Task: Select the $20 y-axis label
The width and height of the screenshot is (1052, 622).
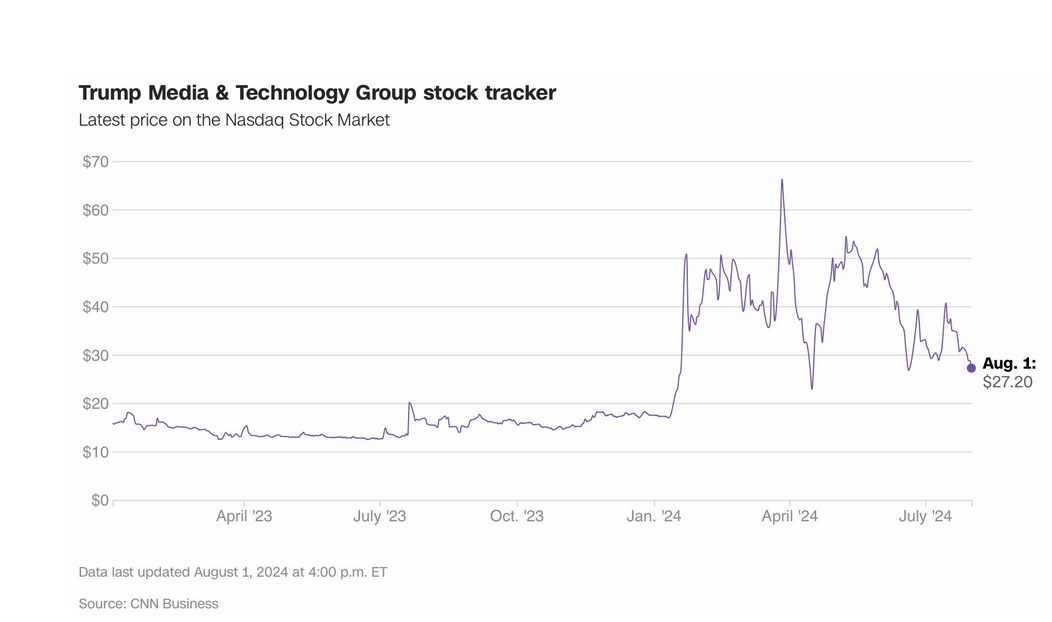Action: 95,403
